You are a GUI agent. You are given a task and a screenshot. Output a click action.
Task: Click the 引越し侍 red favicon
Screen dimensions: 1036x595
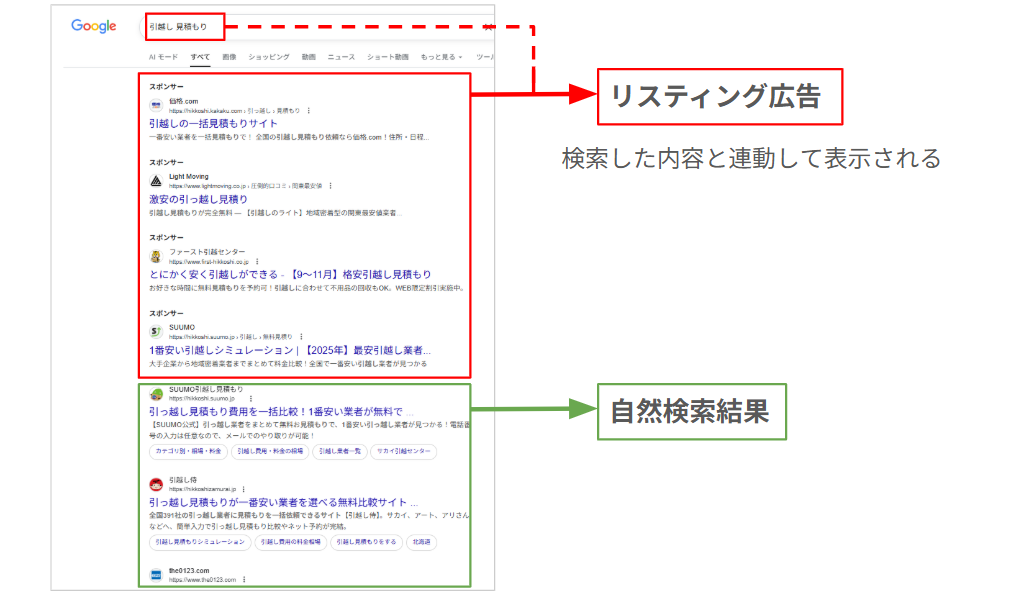pos(156,484)
